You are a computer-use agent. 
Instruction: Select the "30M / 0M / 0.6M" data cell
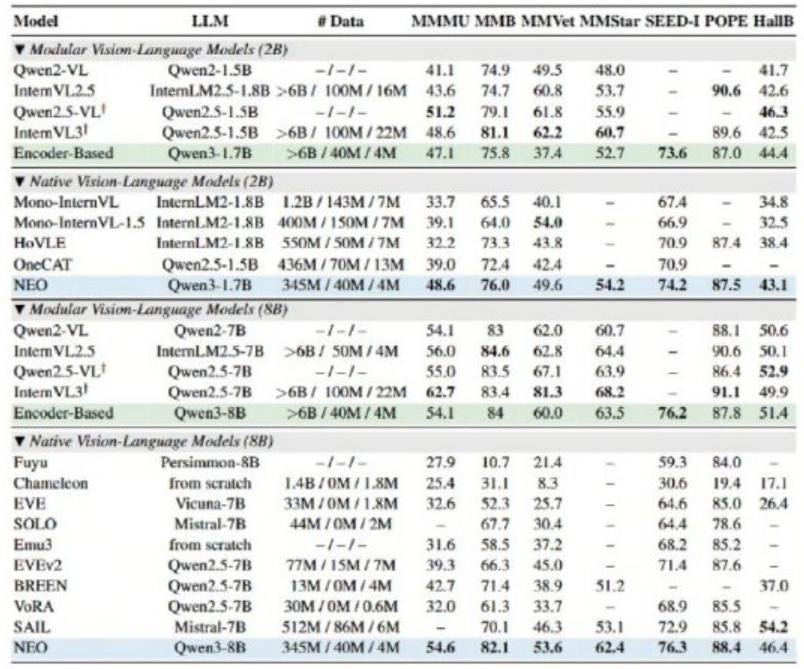tap(340, 606)
